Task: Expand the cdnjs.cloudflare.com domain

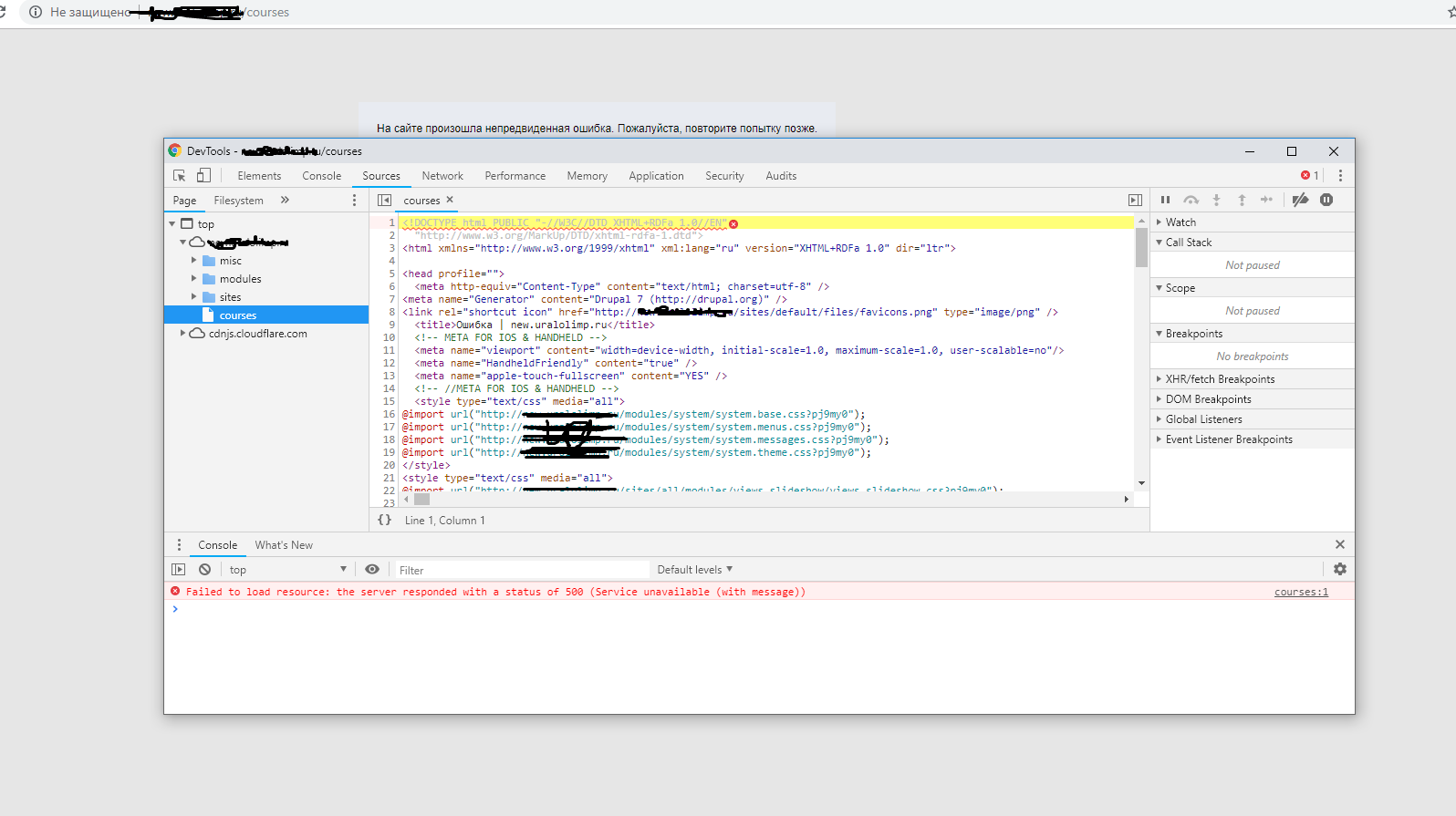Action: click(182, 333)
